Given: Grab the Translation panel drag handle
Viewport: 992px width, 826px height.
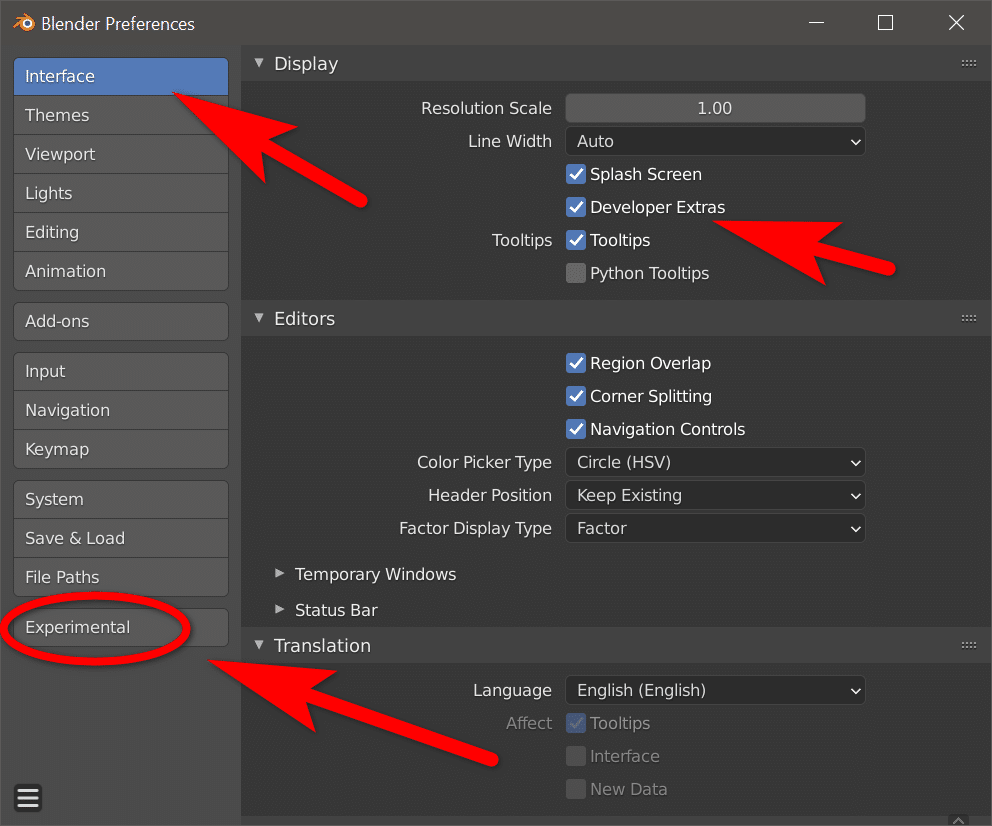Looking at the screenshot, I should coord(969,645).
